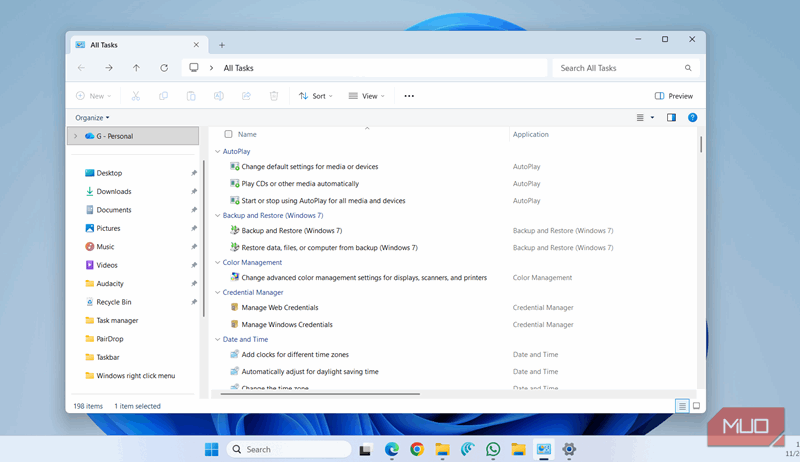Toggle the preview pane icon below Preview
The image size is (800, 462).
click(x=671, y=118)
